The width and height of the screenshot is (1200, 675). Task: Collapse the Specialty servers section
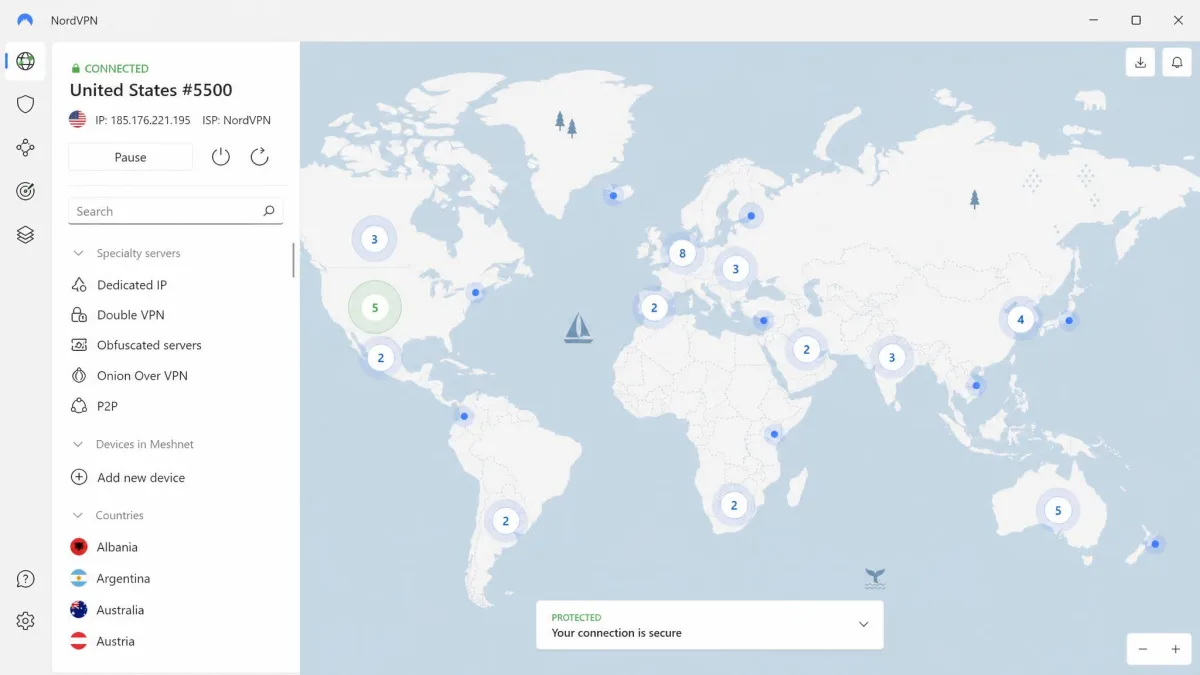[78, 254]
